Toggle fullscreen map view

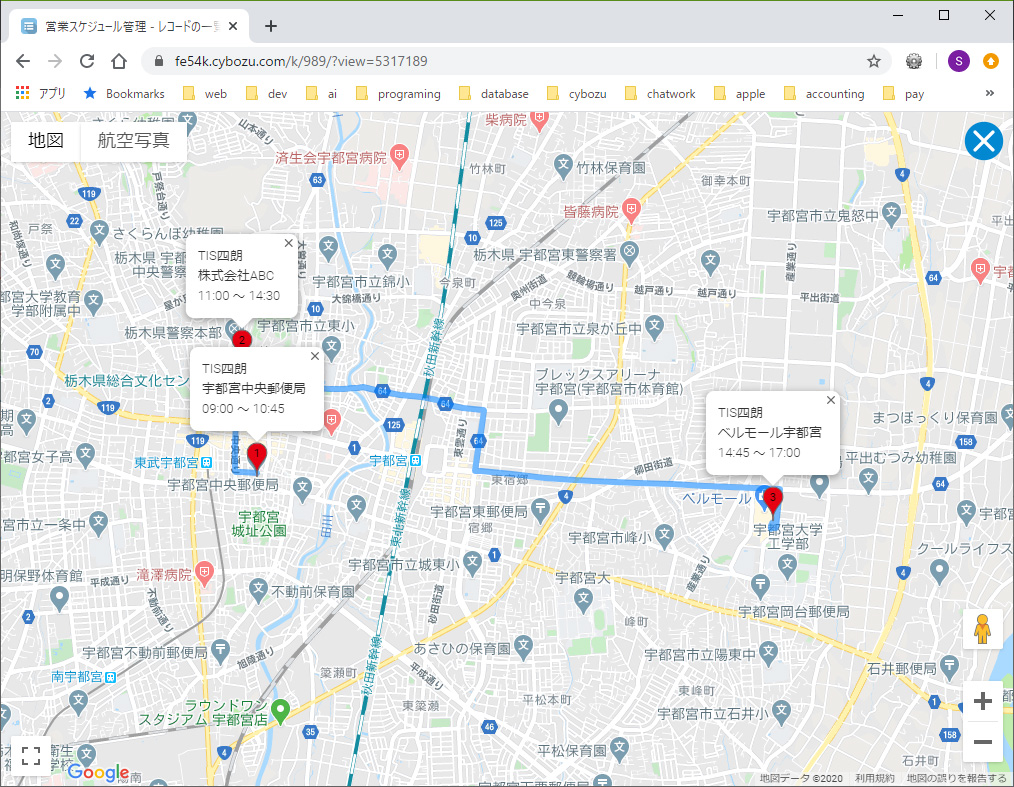pyautogui.click(x=30, y=756)
